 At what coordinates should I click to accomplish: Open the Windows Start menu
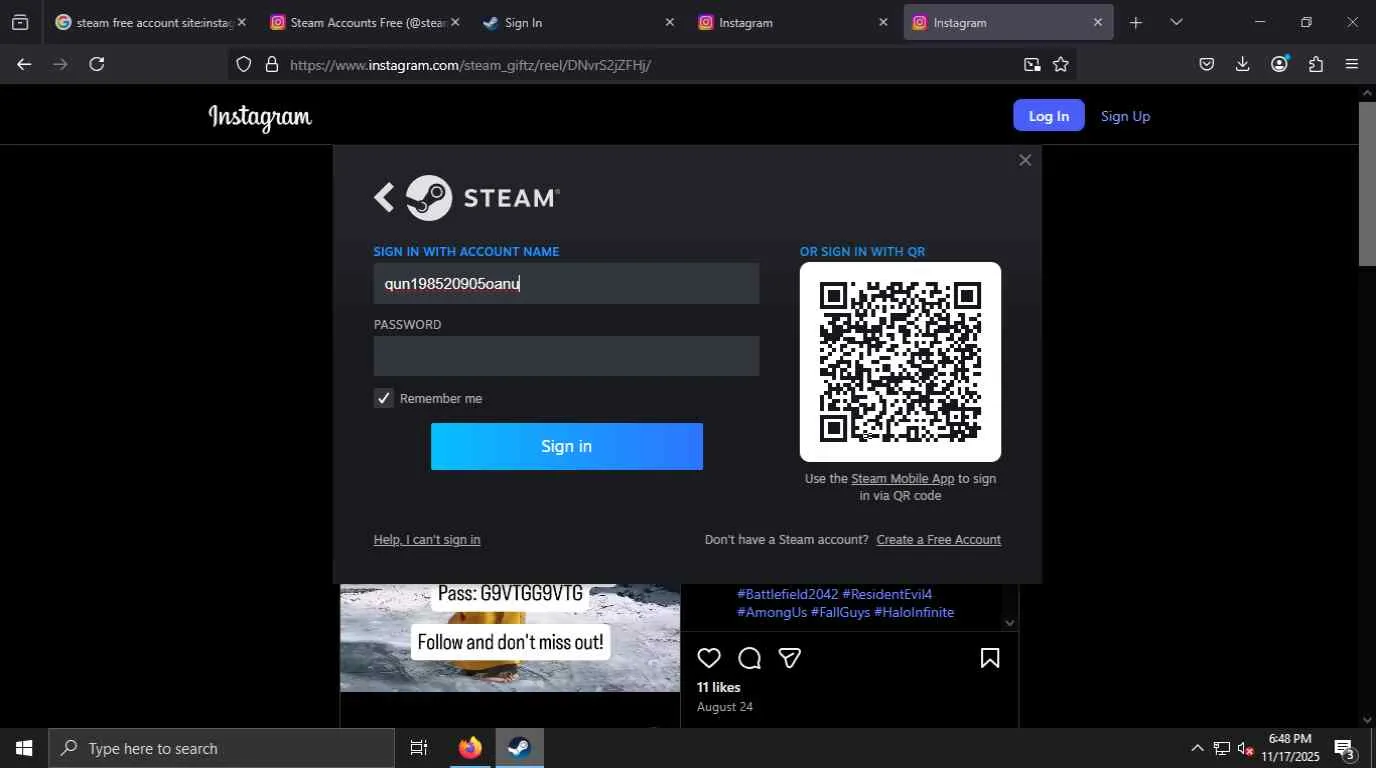(x=24, y=748)
